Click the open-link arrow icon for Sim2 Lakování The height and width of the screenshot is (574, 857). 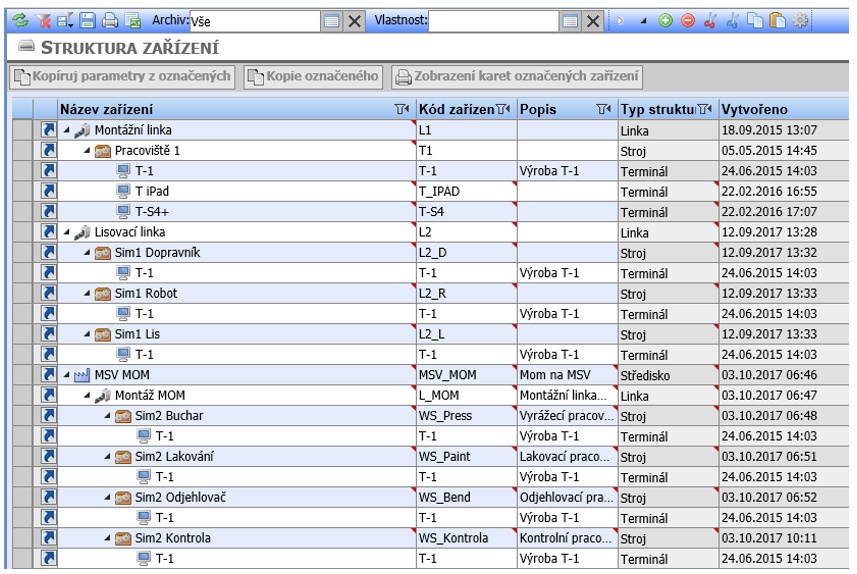click(x=48, y=456)
